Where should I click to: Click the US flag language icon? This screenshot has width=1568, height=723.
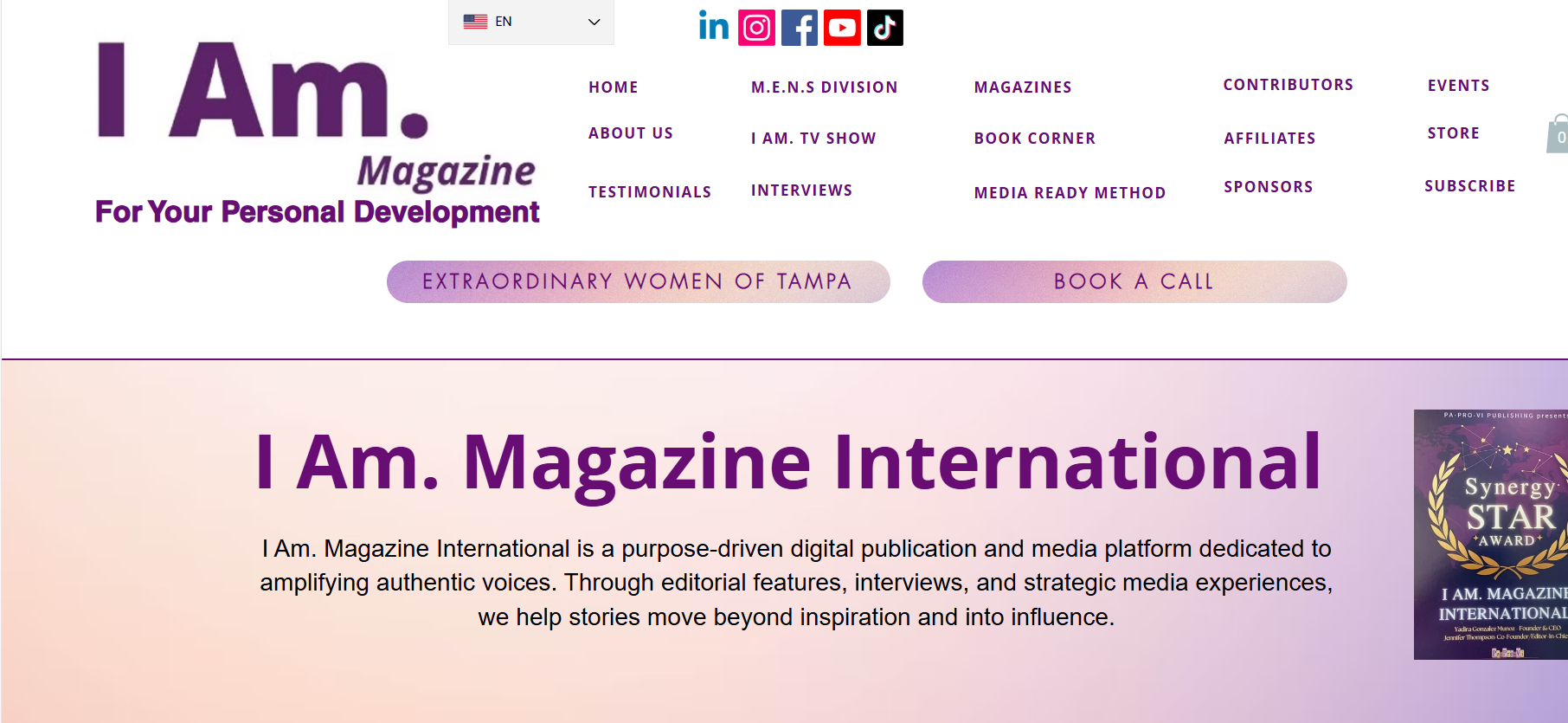(475, 22)
